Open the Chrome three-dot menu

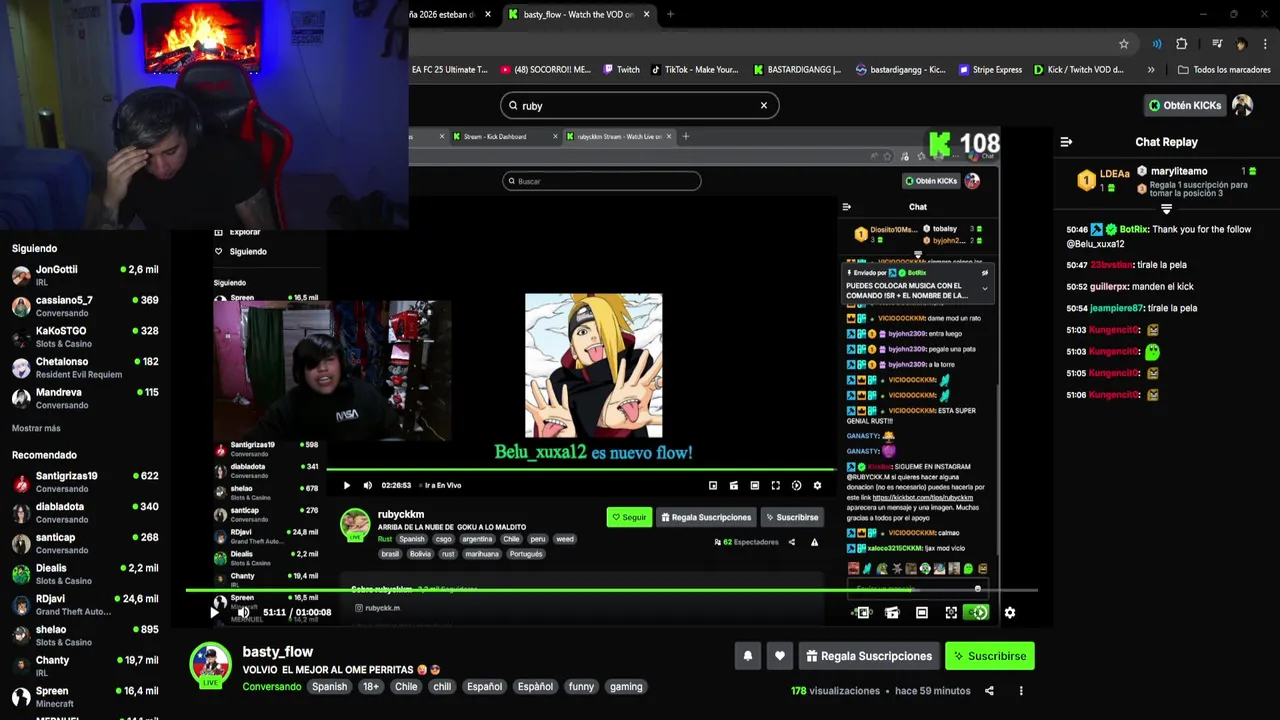click(x=1266, y=44)
